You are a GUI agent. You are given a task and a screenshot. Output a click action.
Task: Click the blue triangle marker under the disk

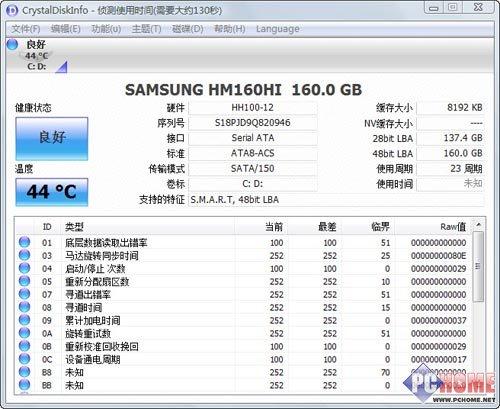(62, 67)
